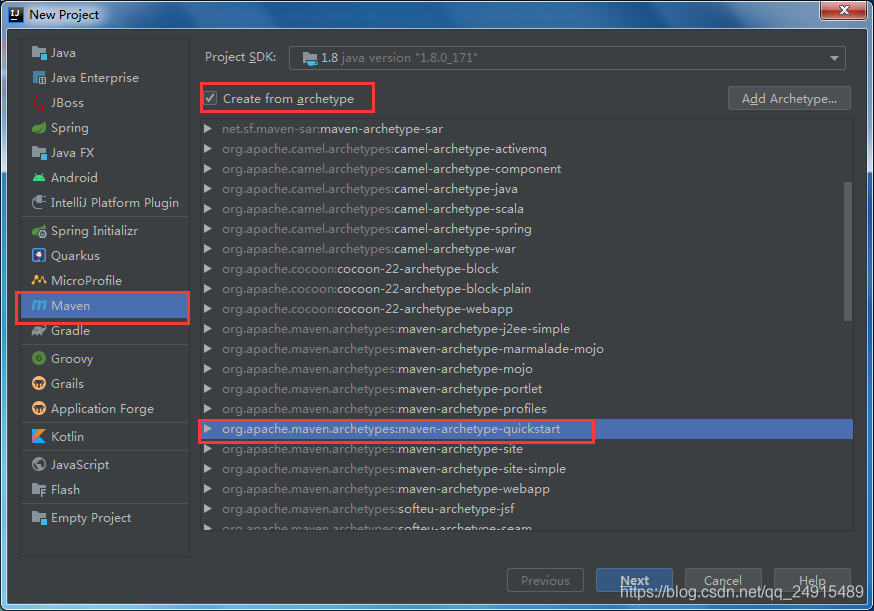The height and width of the screenshot is (611, 874).
Task: Expand the maven-archetype-webapp node
Action: [208, 489]
